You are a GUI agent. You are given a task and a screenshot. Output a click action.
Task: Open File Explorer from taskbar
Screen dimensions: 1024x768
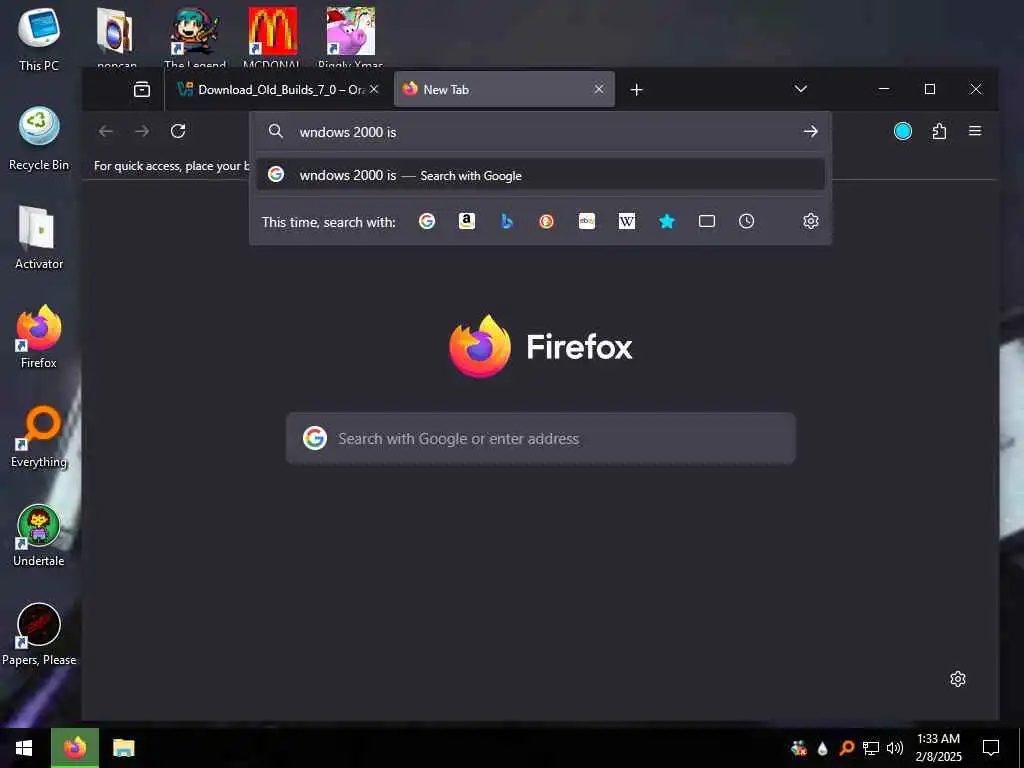(x=123, y=748)
